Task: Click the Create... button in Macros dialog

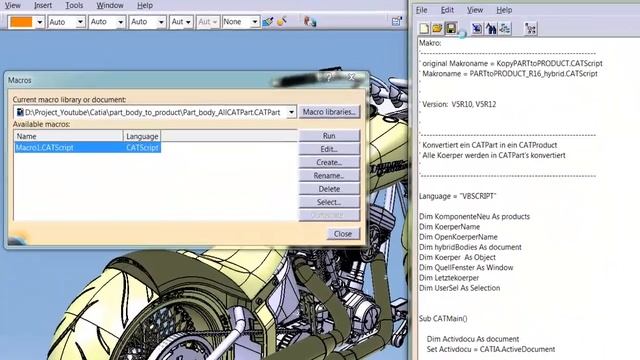Action: point(329,162)
